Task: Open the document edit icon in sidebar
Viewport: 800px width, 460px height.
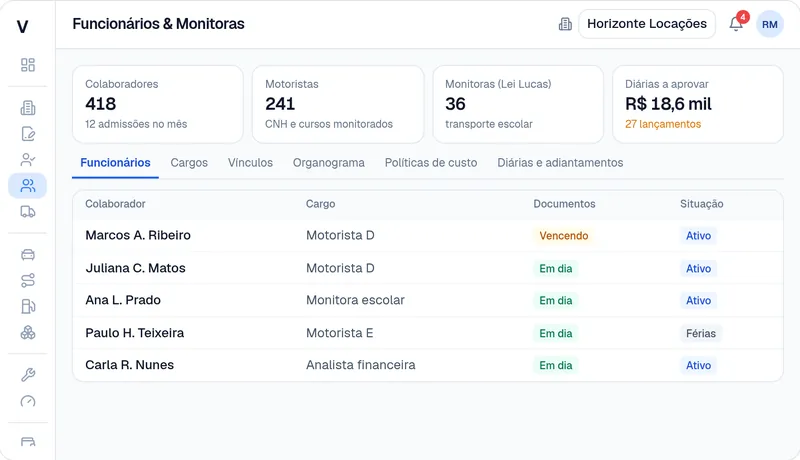Action: pos(28,134)
